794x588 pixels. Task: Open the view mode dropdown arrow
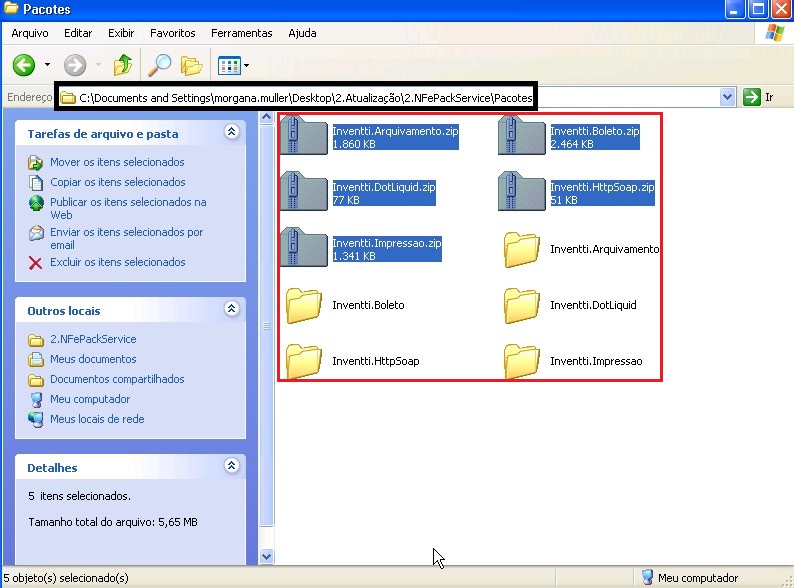click(246, 67)
